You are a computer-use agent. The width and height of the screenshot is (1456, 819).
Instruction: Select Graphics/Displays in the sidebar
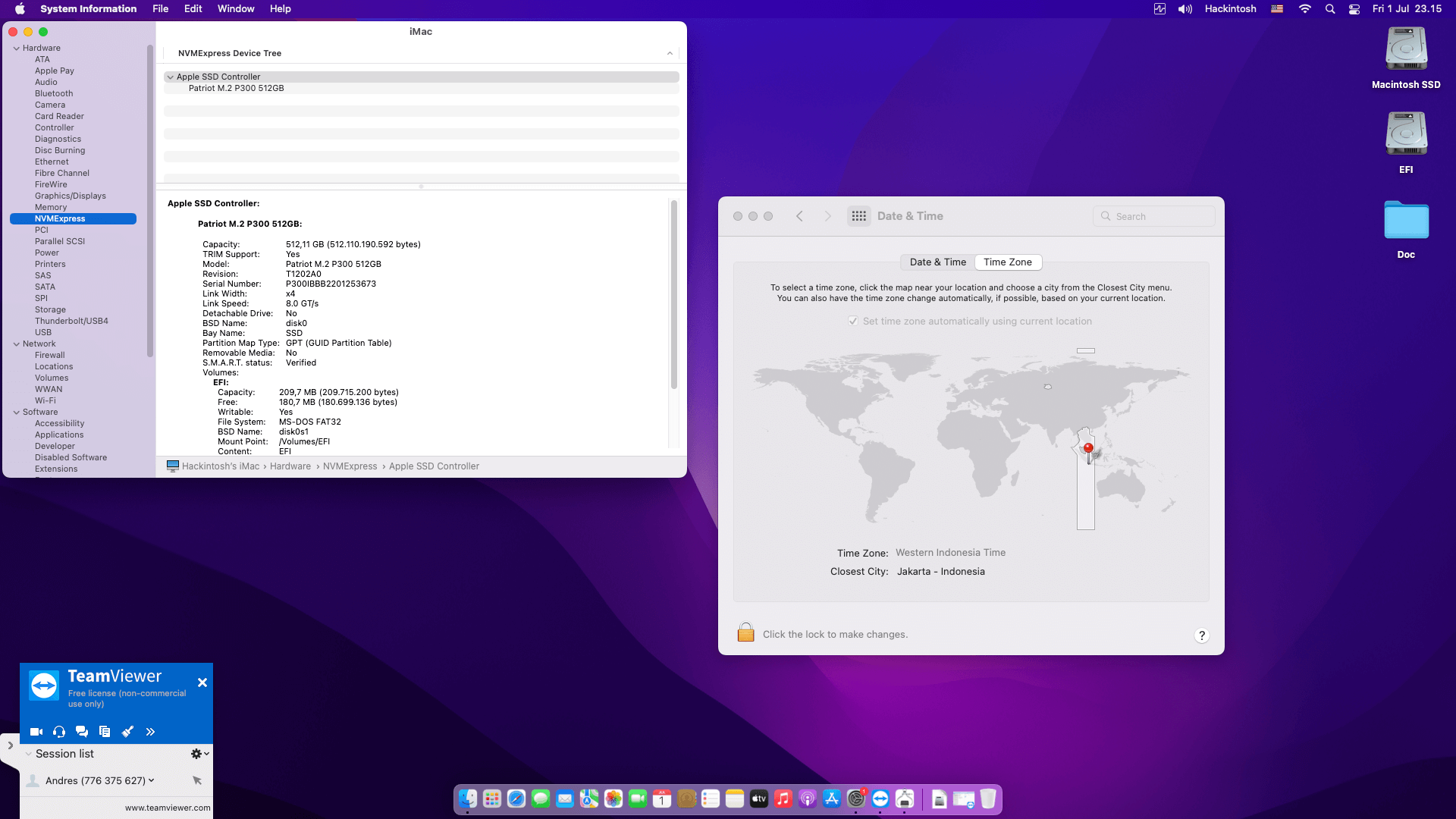tap(71, 196)
